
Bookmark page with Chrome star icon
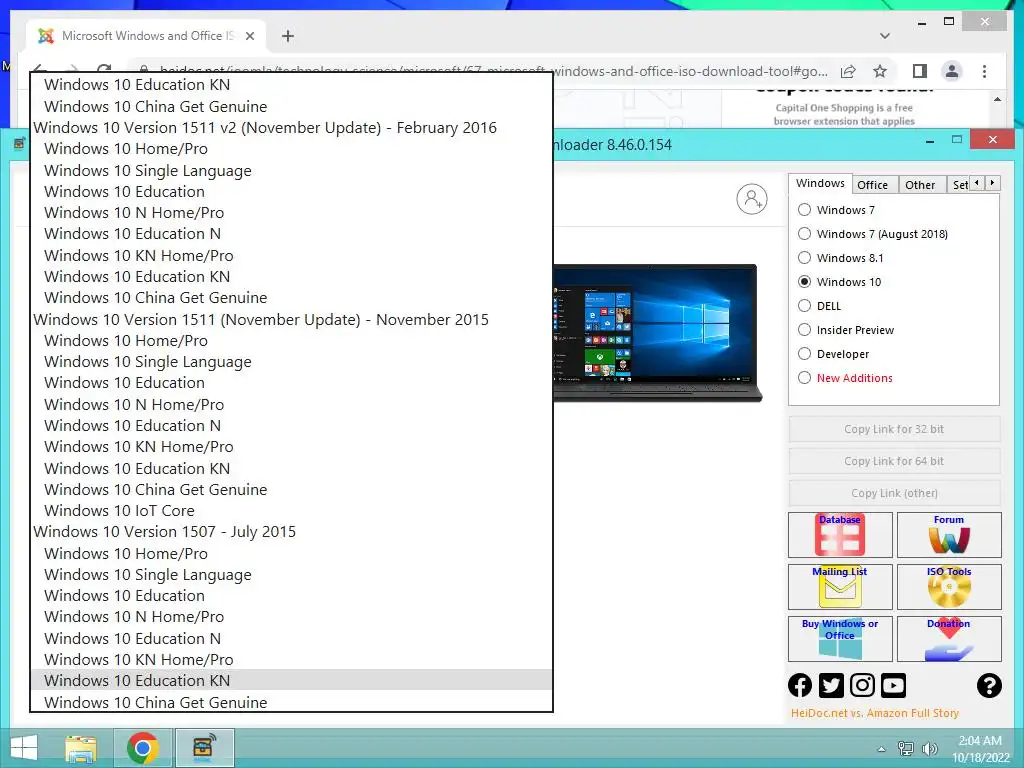[880, 71]
